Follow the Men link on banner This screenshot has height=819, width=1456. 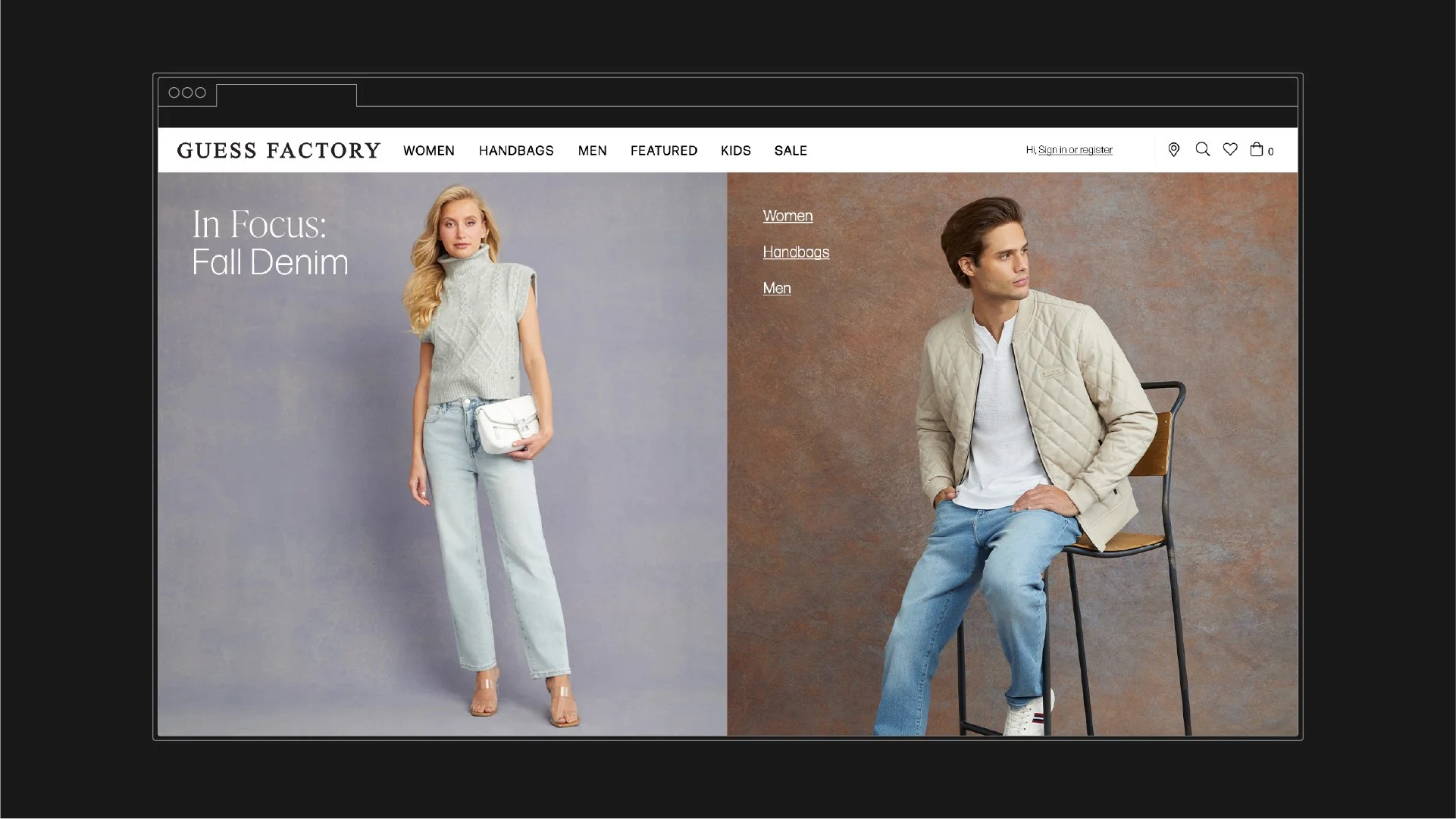[x=777, y=289]
